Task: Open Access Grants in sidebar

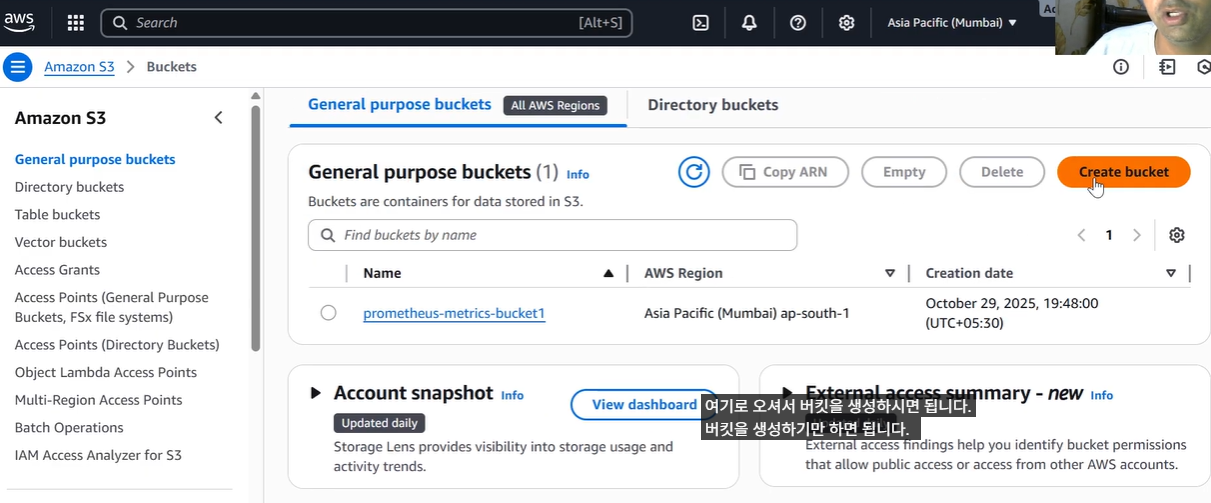Action: tap(57, 270)
